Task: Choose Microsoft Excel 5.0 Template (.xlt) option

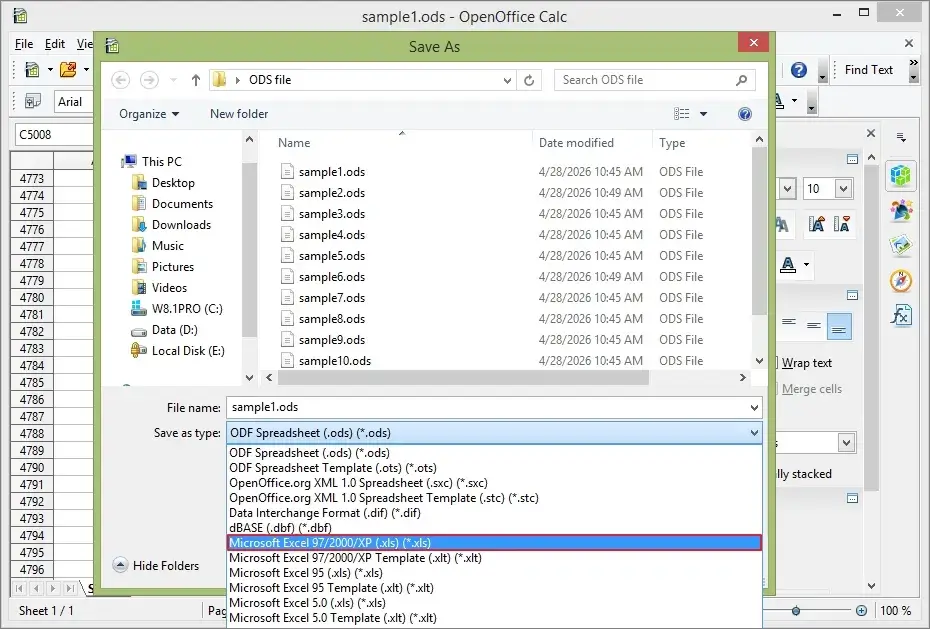Action: tap(494, 618)
